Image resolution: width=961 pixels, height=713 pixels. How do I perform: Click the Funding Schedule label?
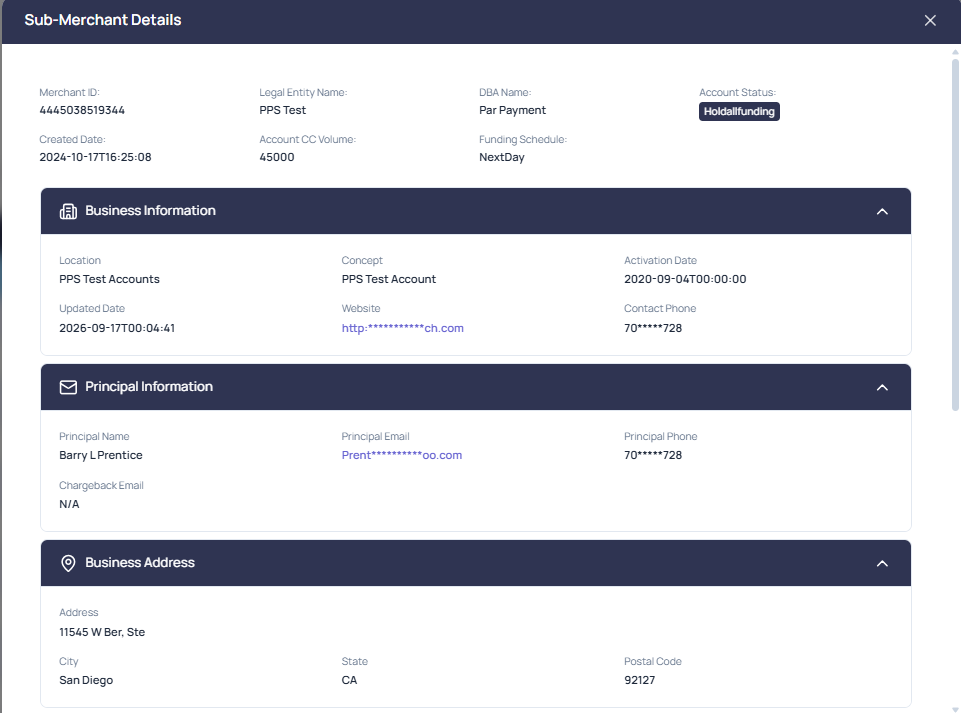tap(523, 140)
